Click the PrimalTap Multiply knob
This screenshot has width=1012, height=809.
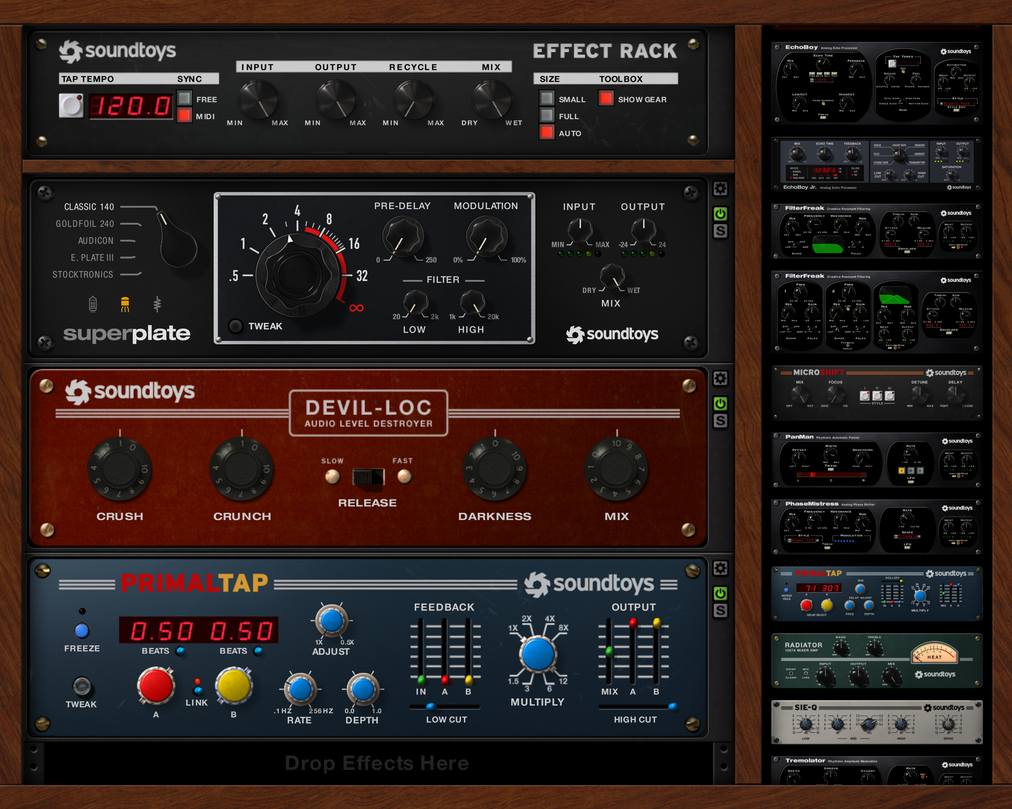click(538, 654)
